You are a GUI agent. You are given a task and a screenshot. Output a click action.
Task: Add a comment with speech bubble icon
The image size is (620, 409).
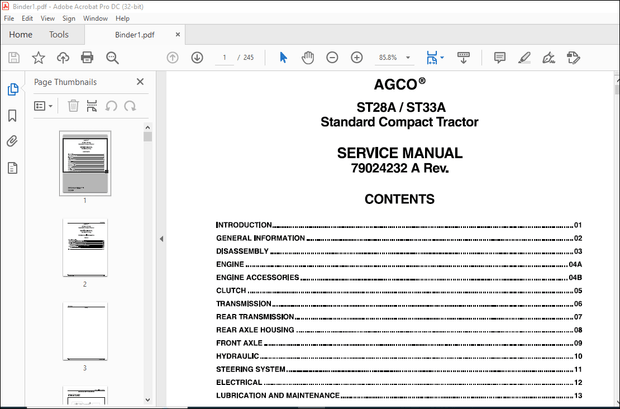click(500, 58)
